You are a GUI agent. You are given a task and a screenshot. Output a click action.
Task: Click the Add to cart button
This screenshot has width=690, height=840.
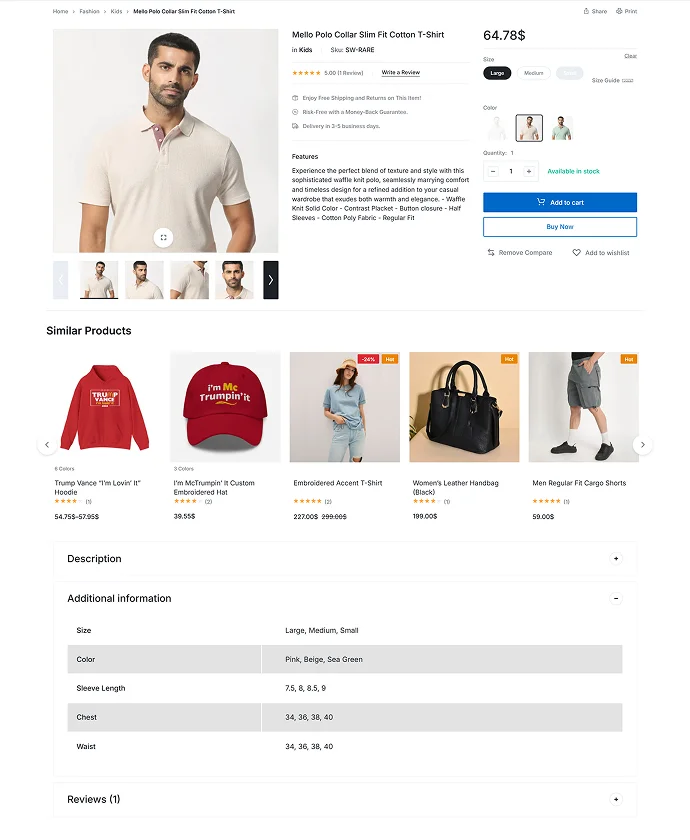click(x=560, y=202)
